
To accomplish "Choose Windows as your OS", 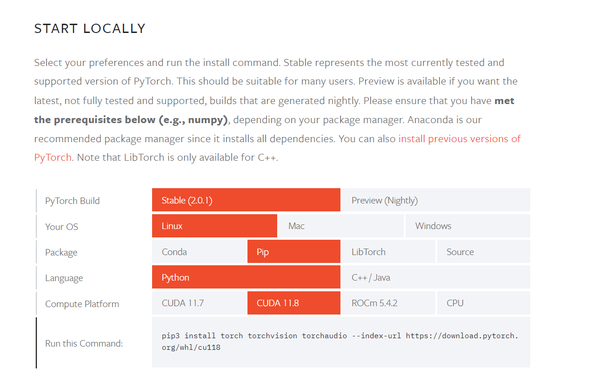I will click(x=468, y=225).
